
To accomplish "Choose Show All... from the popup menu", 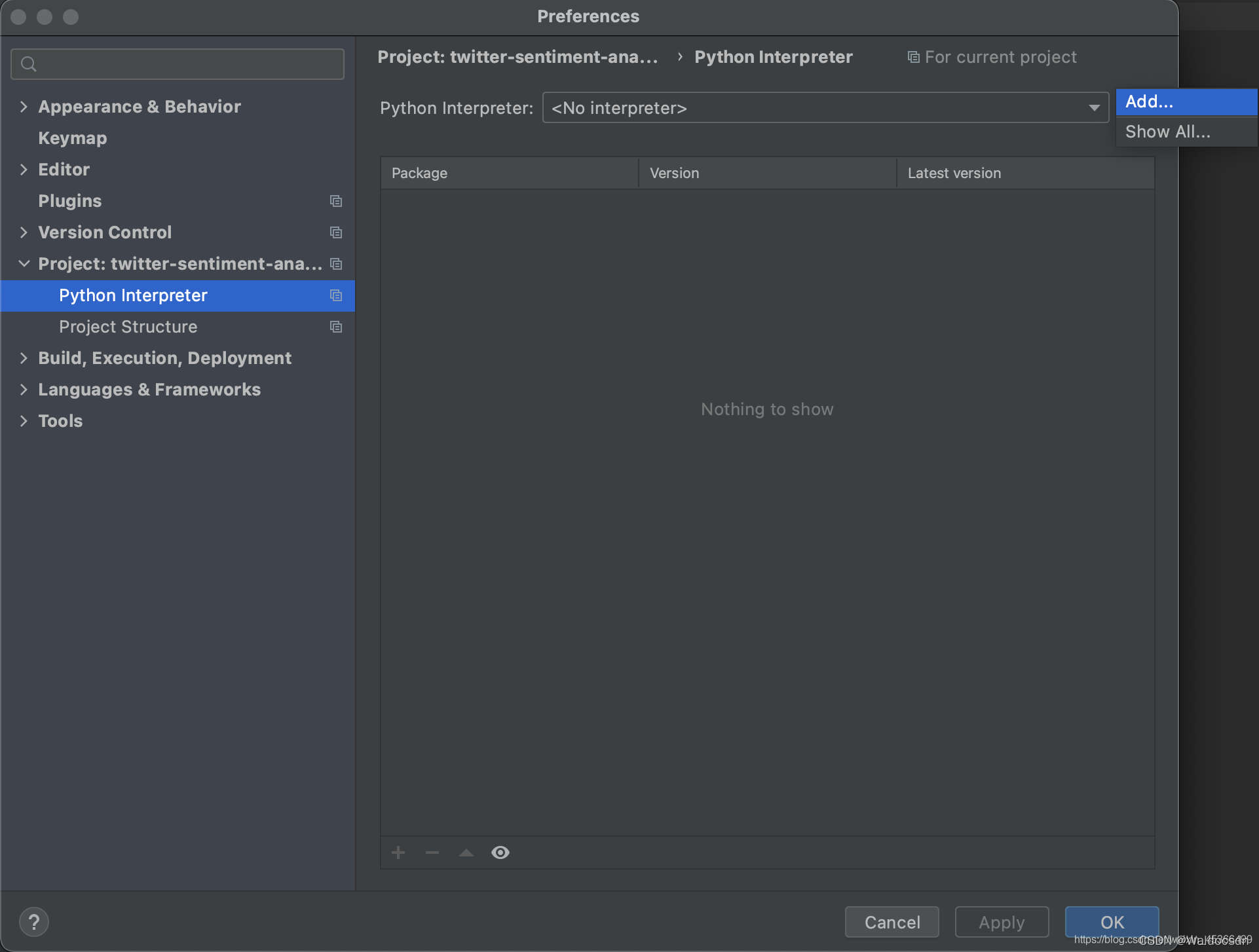I will pos(1167,132).
